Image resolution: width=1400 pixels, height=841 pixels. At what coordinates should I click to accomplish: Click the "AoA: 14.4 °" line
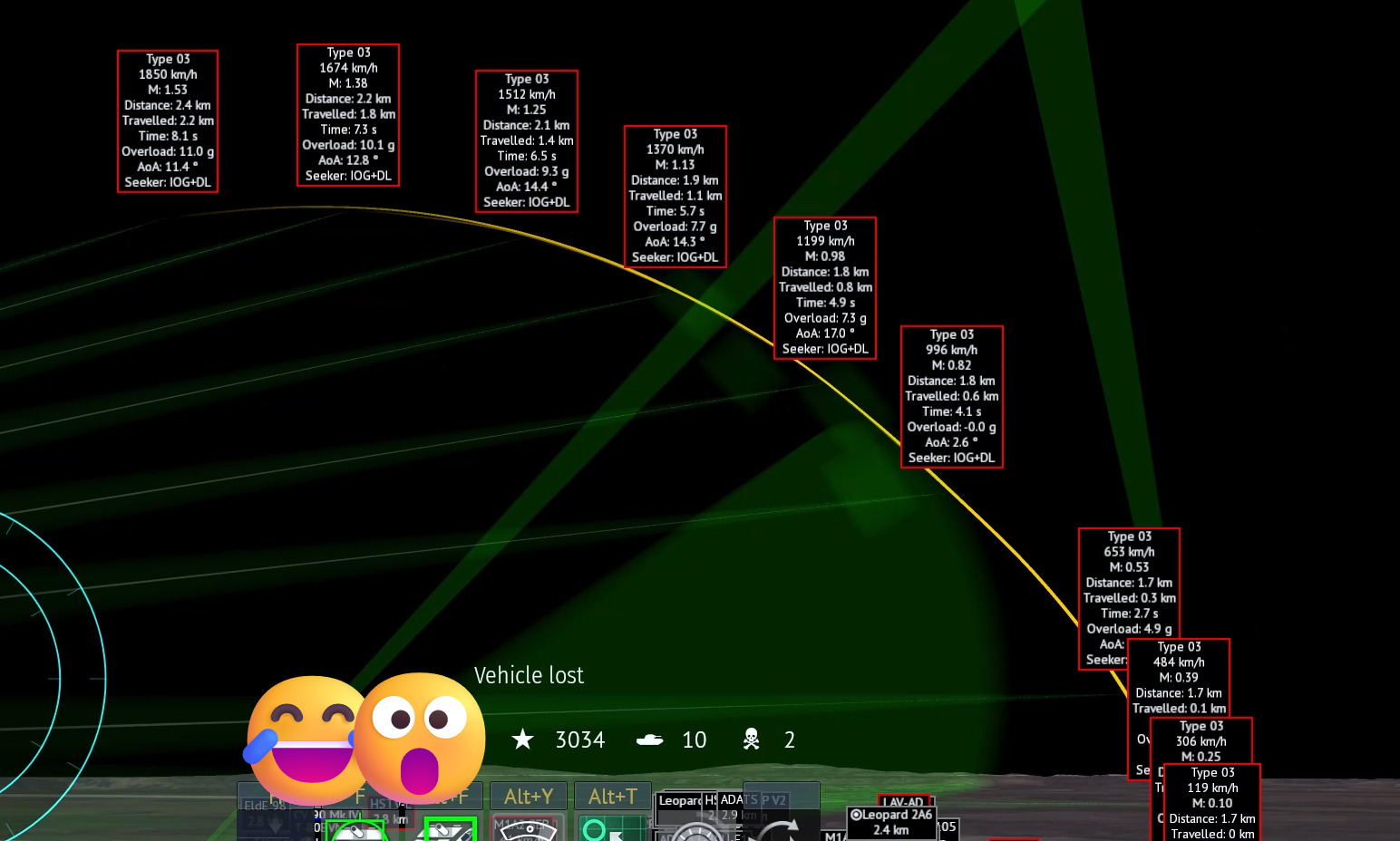(527, 187)
